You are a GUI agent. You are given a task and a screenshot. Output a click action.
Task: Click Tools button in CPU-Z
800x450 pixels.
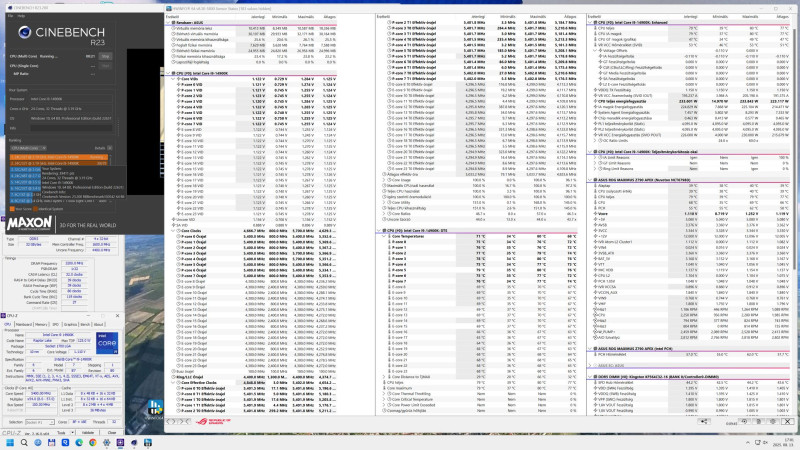click(61, 433)
